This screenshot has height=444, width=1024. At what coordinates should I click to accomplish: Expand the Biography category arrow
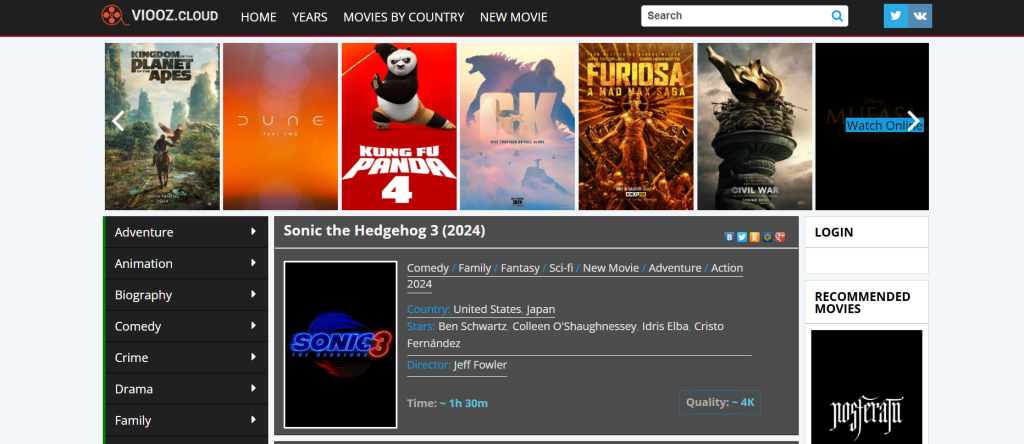[x=253, y=294]
